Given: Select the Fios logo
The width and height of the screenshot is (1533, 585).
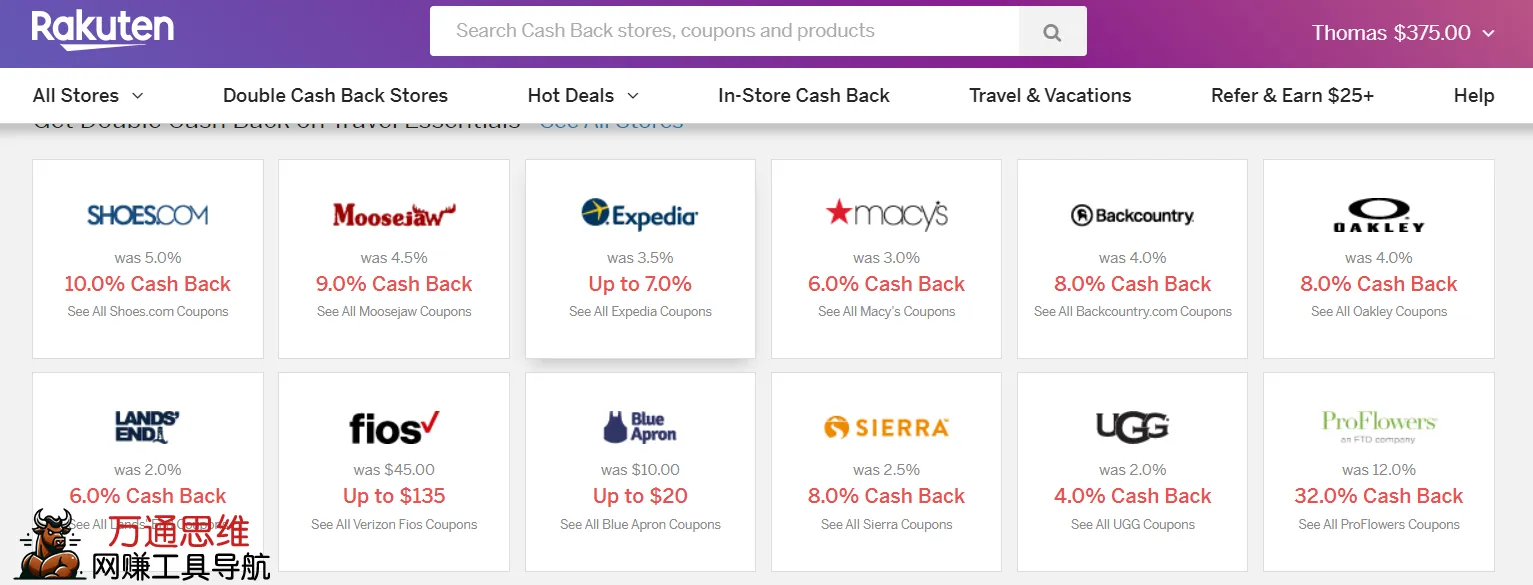Looking at the screenshot, I should pyautogui.click(x=394, y=428).
